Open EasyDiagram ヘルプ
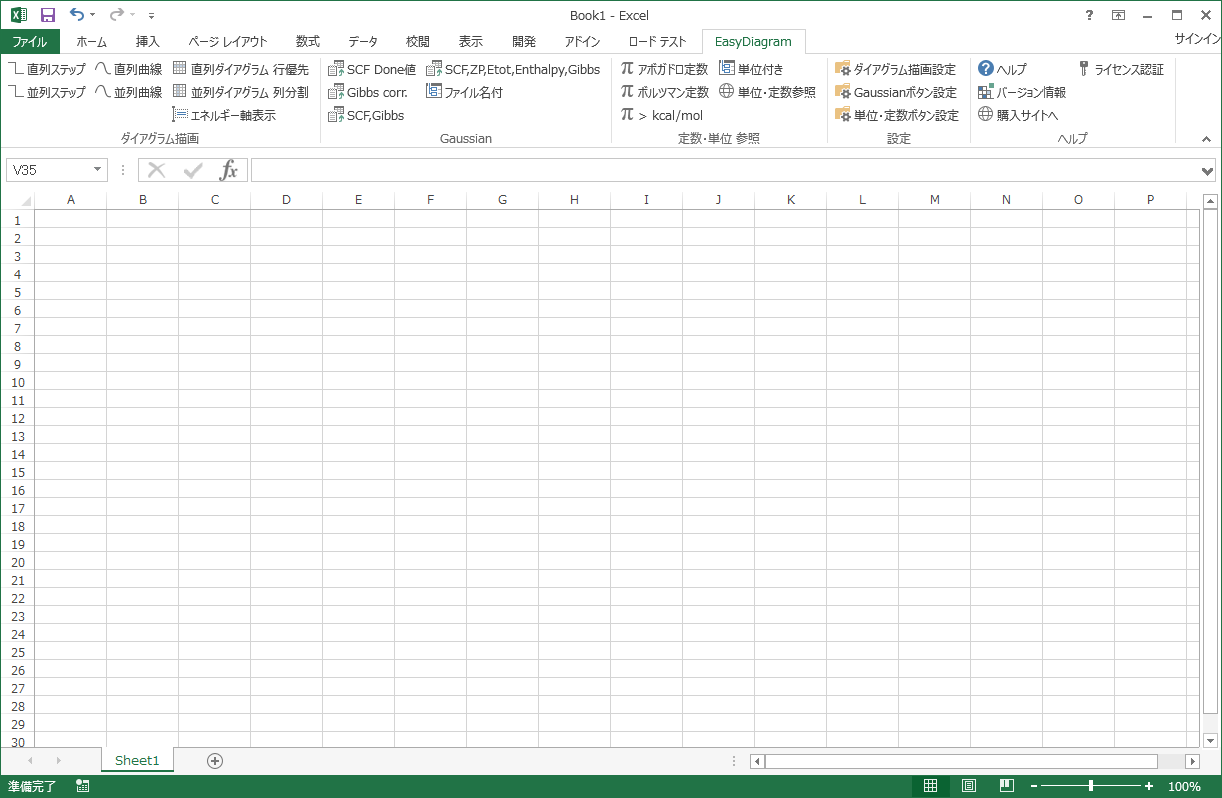This screenshot has width=1222, height=798. click(1002, 69)
